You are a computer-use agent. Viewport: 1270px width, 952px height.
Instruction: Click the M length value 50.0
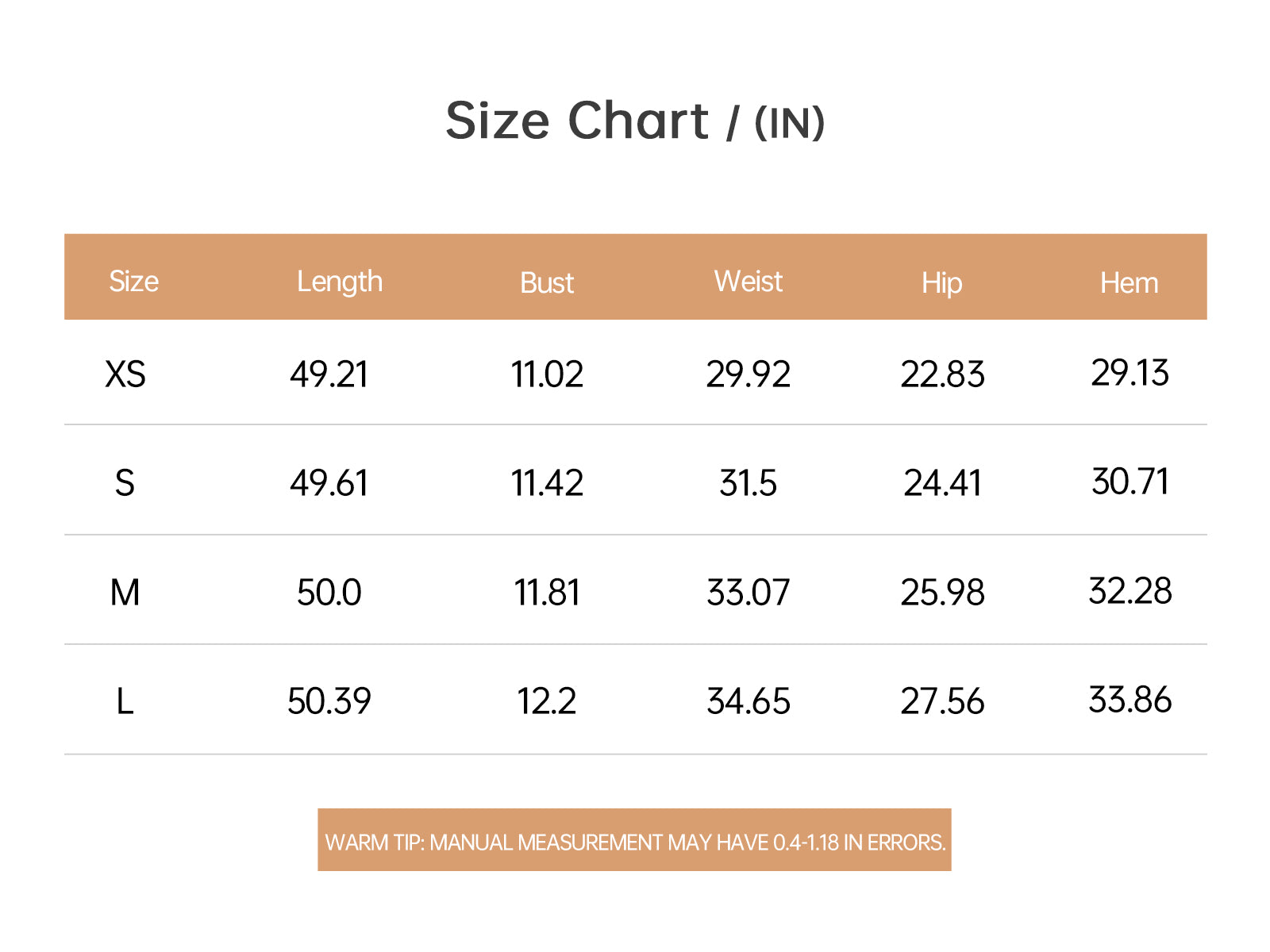(x=329, y=593)
